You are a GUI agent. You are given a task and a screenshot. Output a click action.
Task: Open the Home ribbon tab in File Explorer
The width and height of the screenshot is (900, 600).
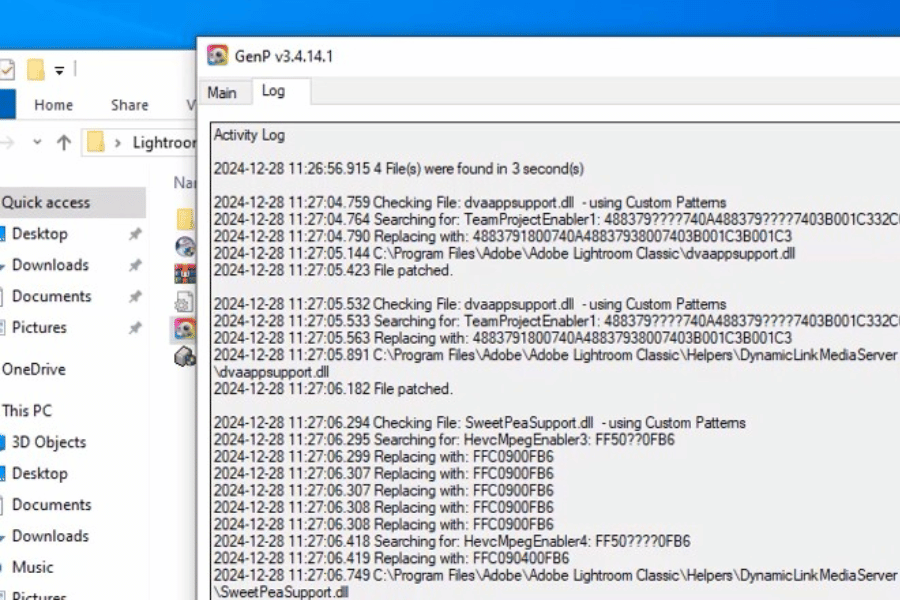click(53, 105)
